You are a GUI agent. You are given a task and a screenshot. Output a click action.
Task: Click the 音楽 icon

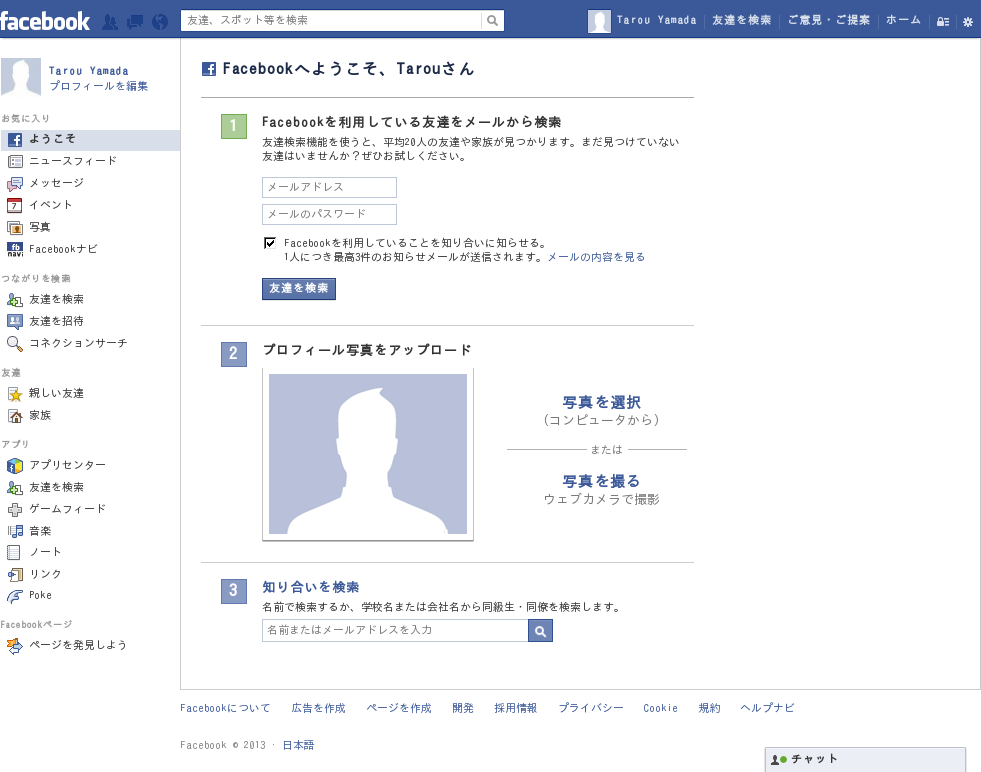point(15,531)
